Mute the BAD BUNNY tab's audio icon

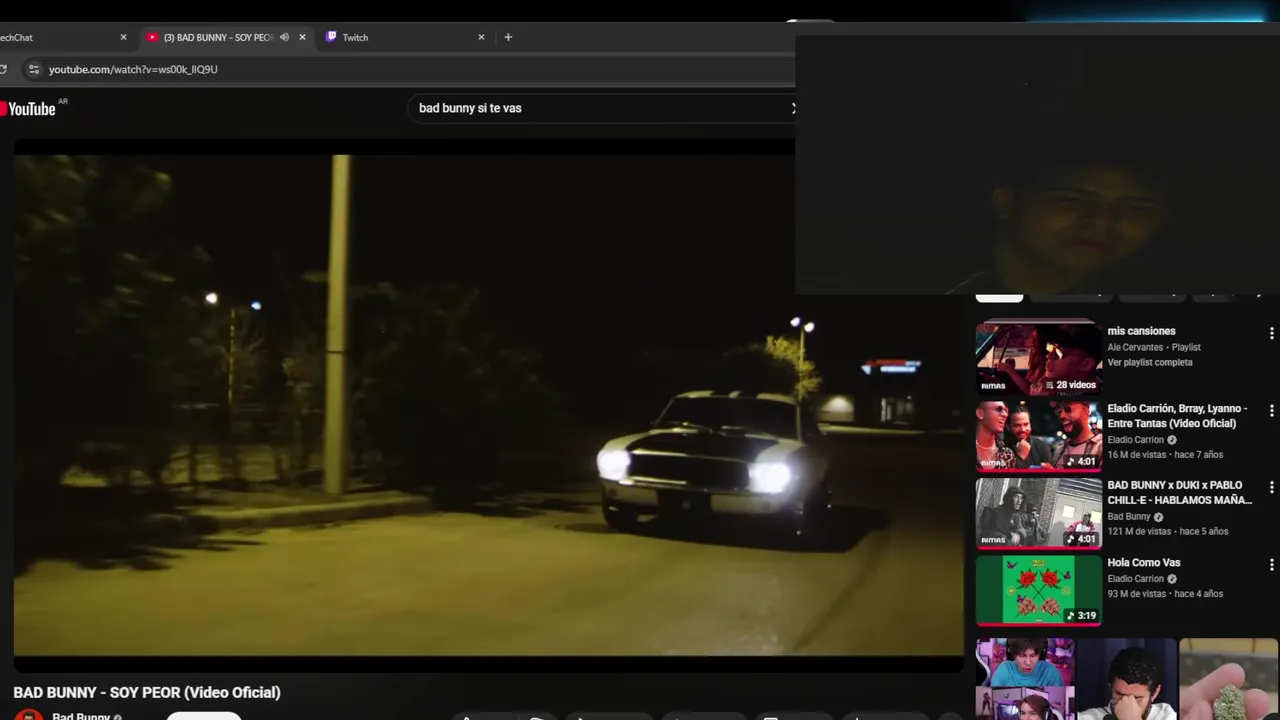coord(284,37)
